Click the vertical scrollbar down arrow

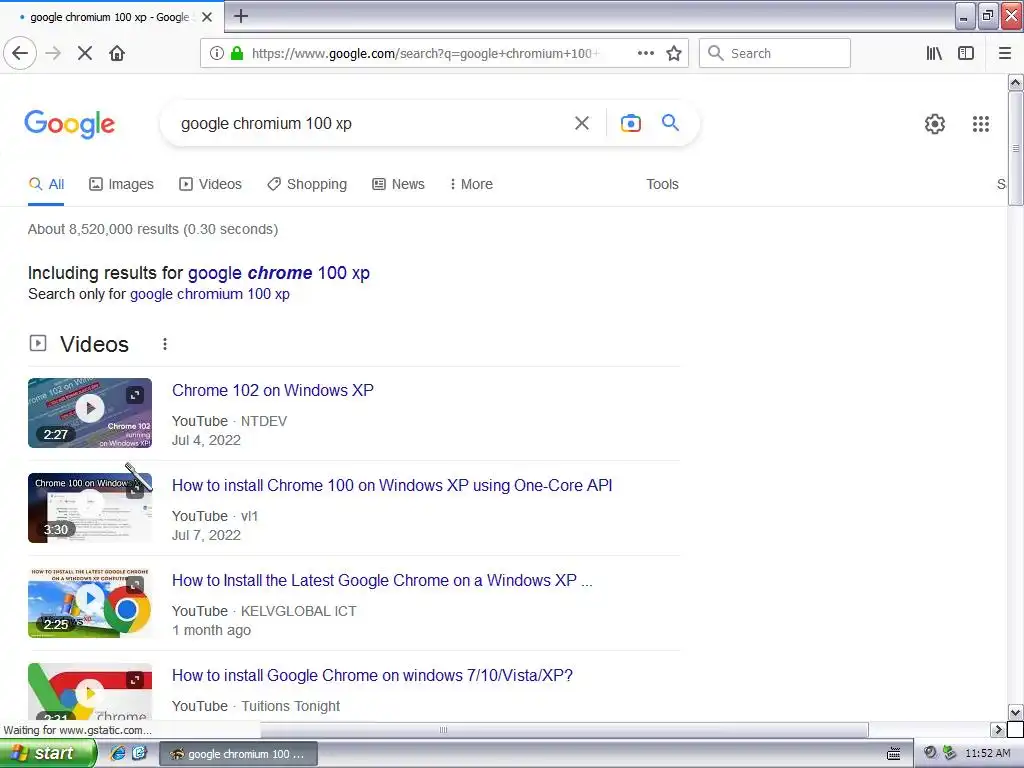click(1015, 712)
